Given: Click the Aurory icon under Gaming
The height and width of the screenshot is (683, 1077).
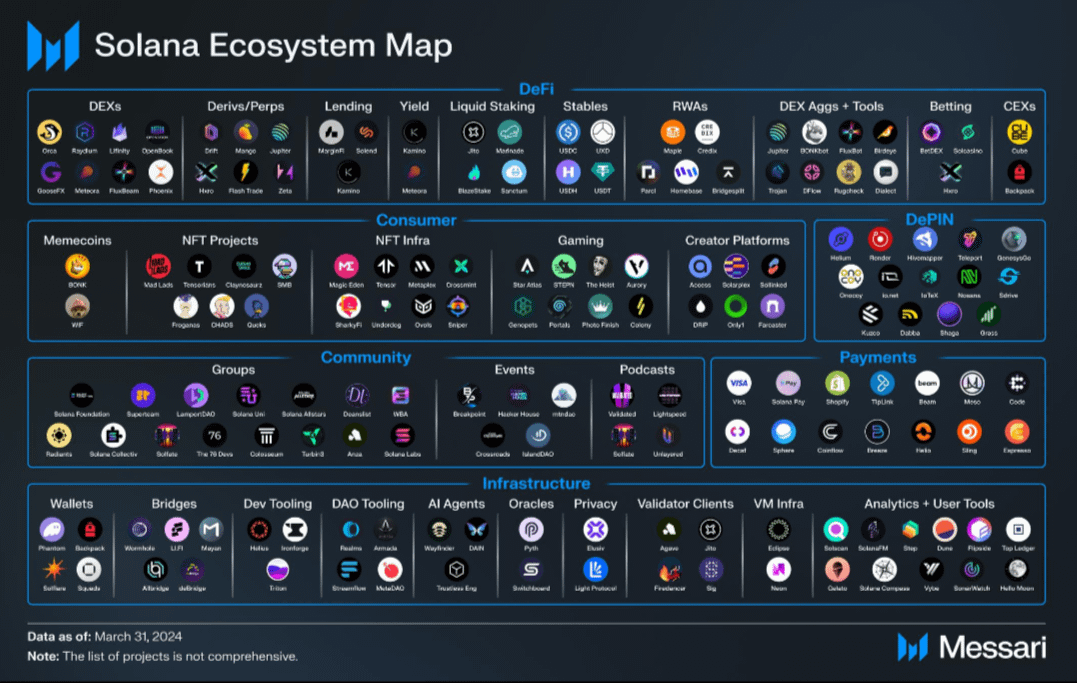Looking at the screenshot, I should coord(636,266).
